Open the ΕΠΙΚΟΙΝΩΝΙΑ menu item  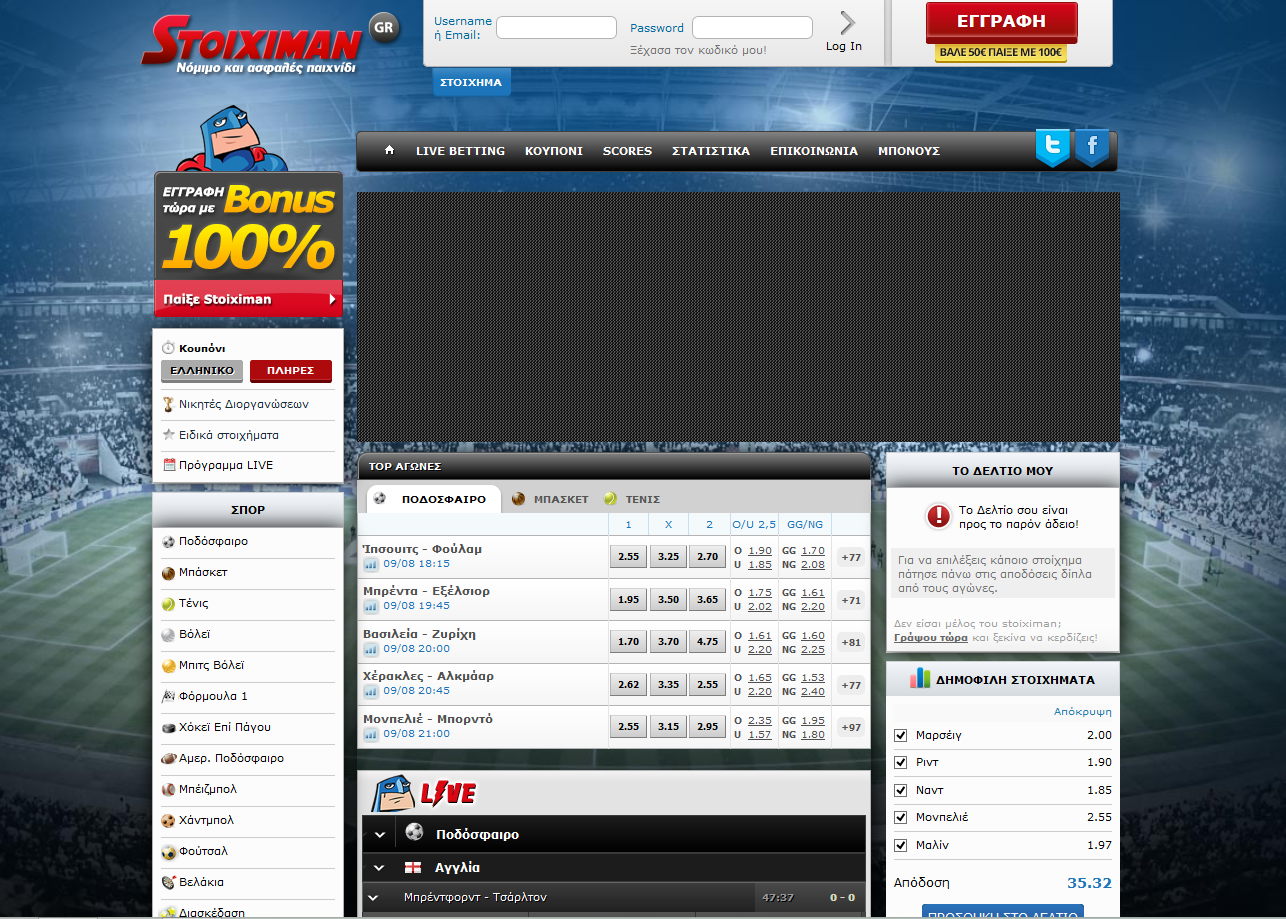[814, 151]
